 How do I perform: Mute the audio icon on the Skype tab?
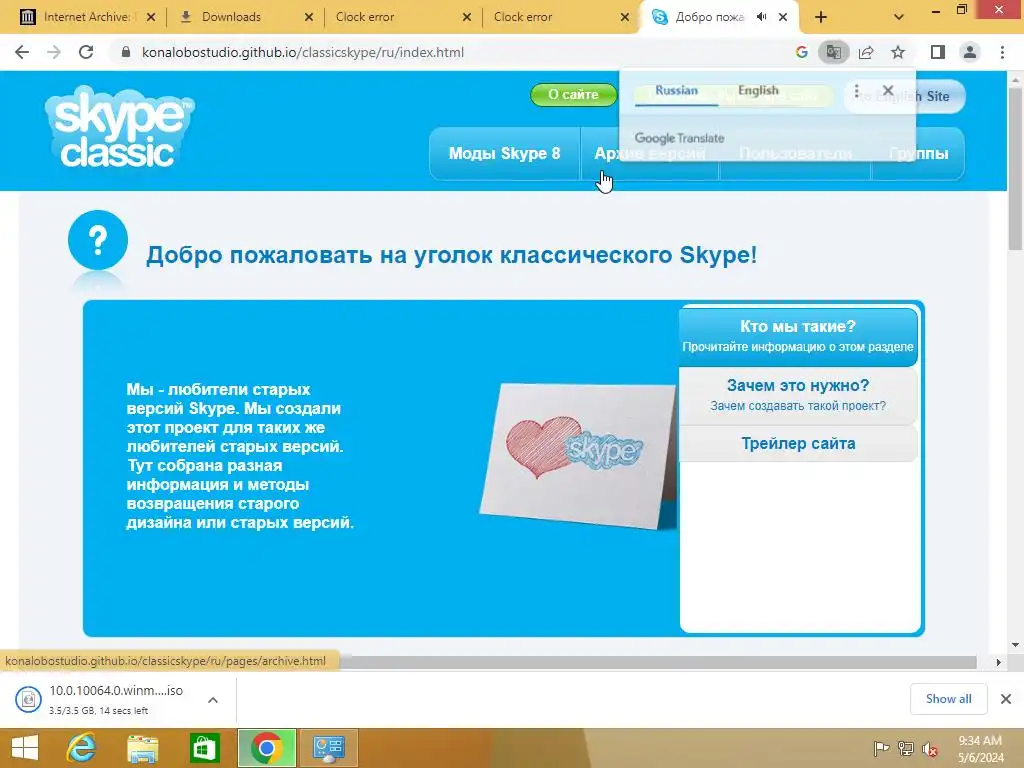pyautogui.click(x=761, y=17)
